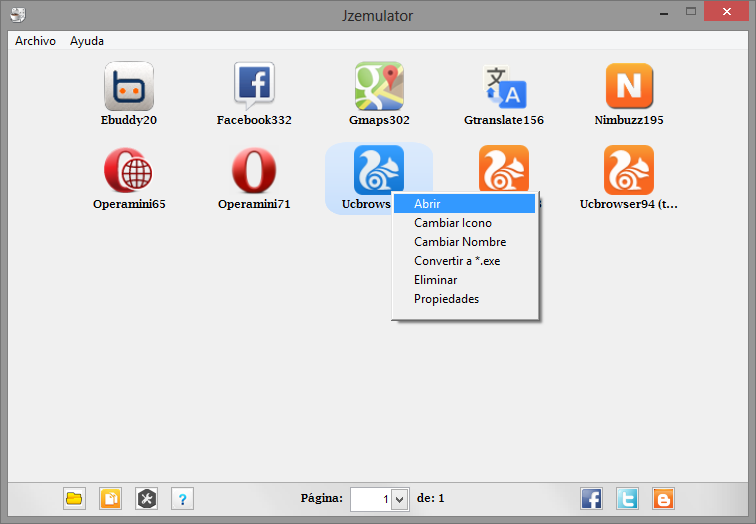Select the Nimbuzz195 app icon

(629, 86)
